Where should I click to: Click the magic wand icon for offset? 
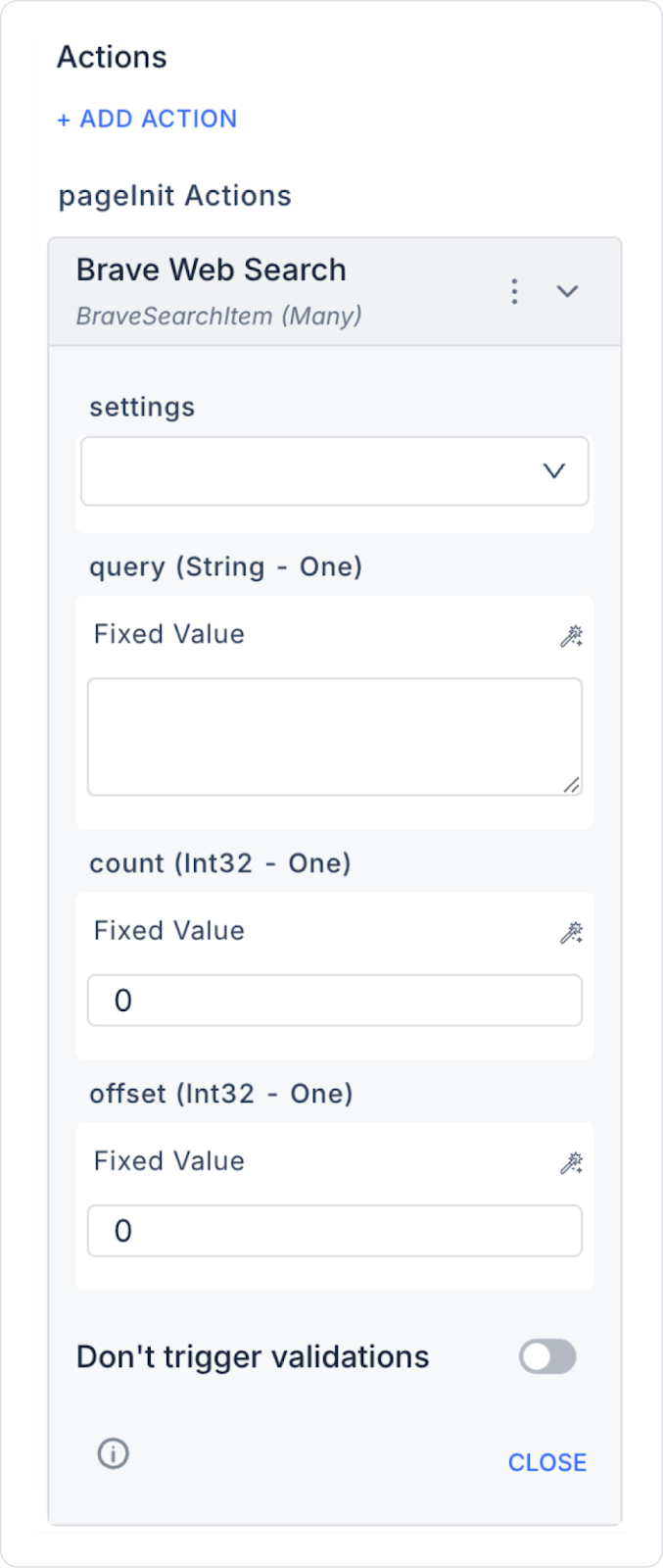coord(571,1162)
